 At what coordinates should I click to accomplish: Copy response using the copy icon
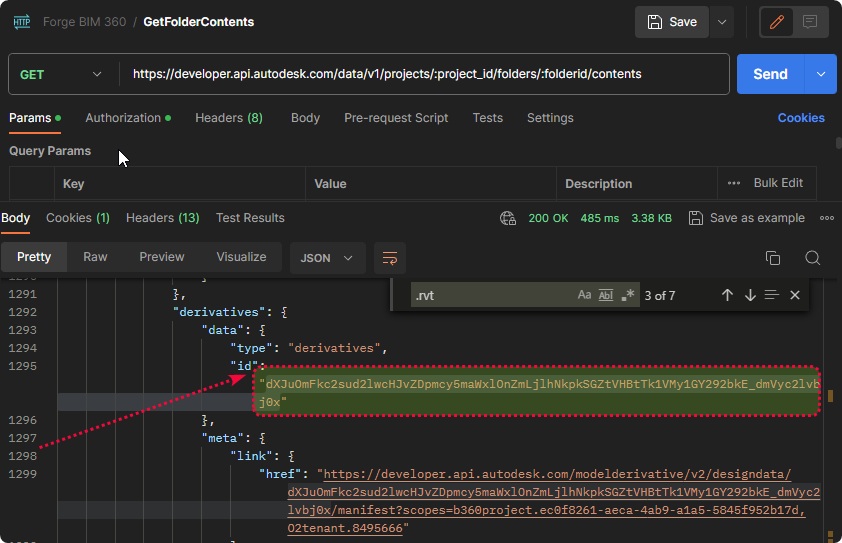click(x=772, y=258)
